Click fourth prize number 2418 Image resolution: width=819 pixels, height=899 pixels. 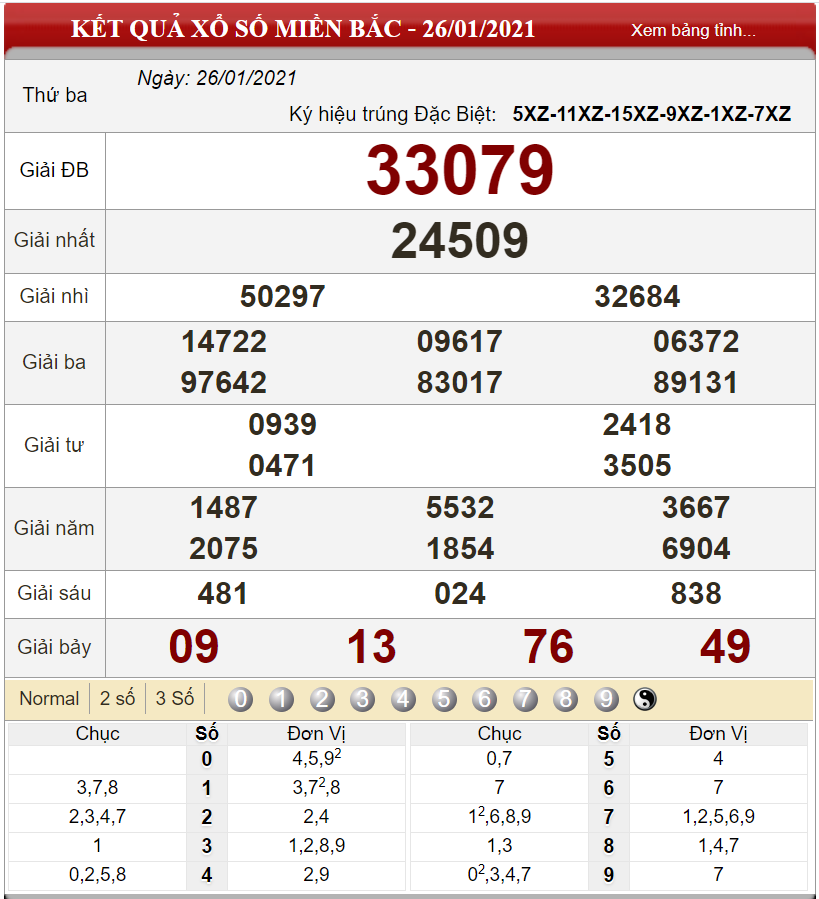(x=637, y=425)
